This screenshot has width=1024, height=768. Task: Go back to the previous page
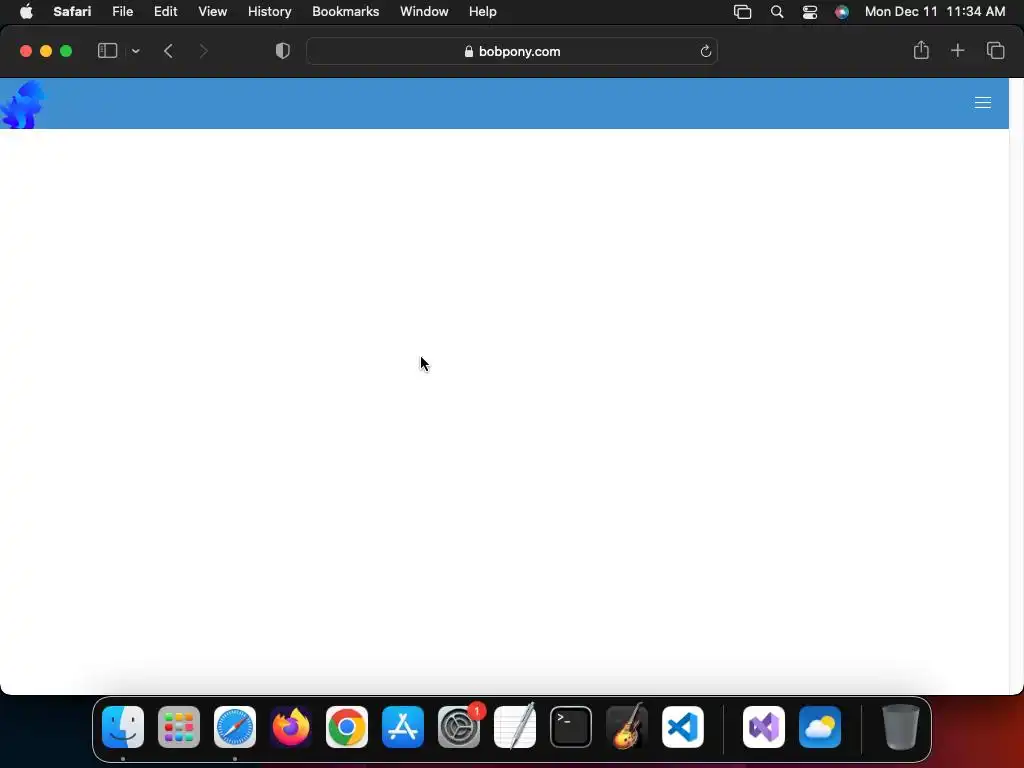[168, 51]
